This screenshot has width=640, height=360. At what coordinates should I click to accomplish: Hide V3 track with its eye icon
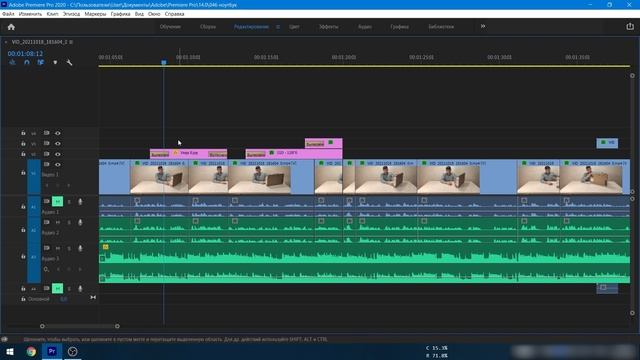58,144
